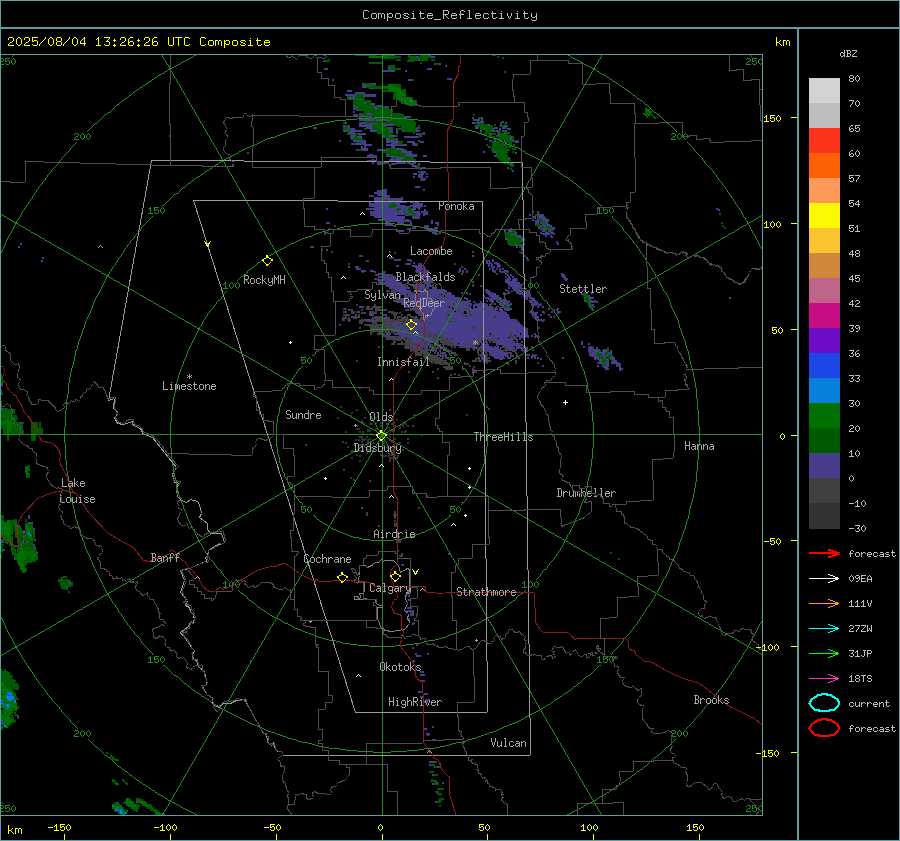Click the Limestone label
The width and height of the screenshot is (900, 841).
tap(189, 386)
